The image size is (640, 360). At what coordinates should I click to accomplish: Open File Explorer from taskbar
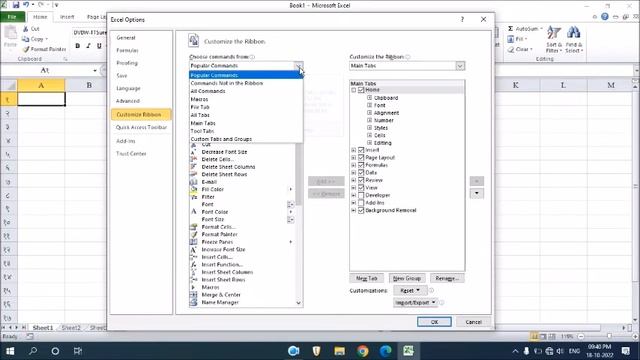click(x=339, y=351)
